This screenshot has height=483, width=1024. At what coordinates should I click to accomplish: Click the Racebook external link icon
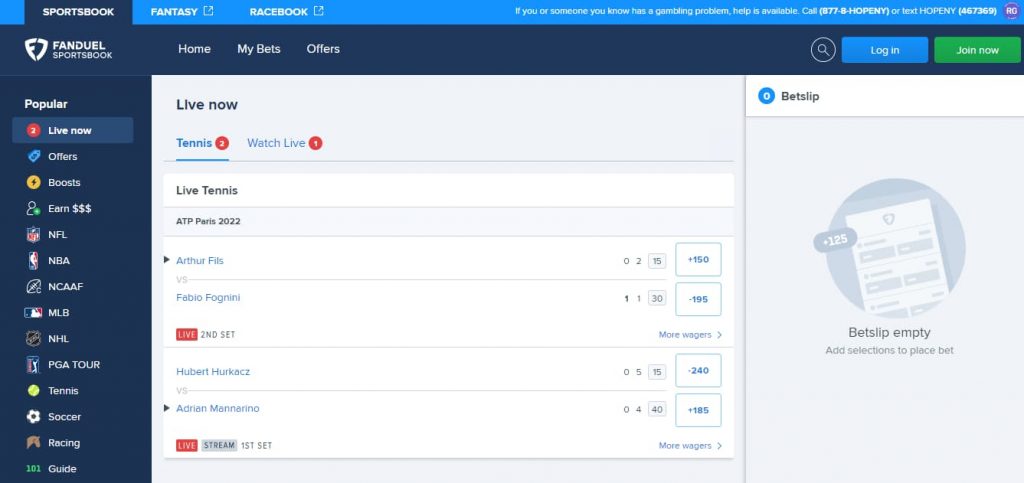tap(319, 11)
